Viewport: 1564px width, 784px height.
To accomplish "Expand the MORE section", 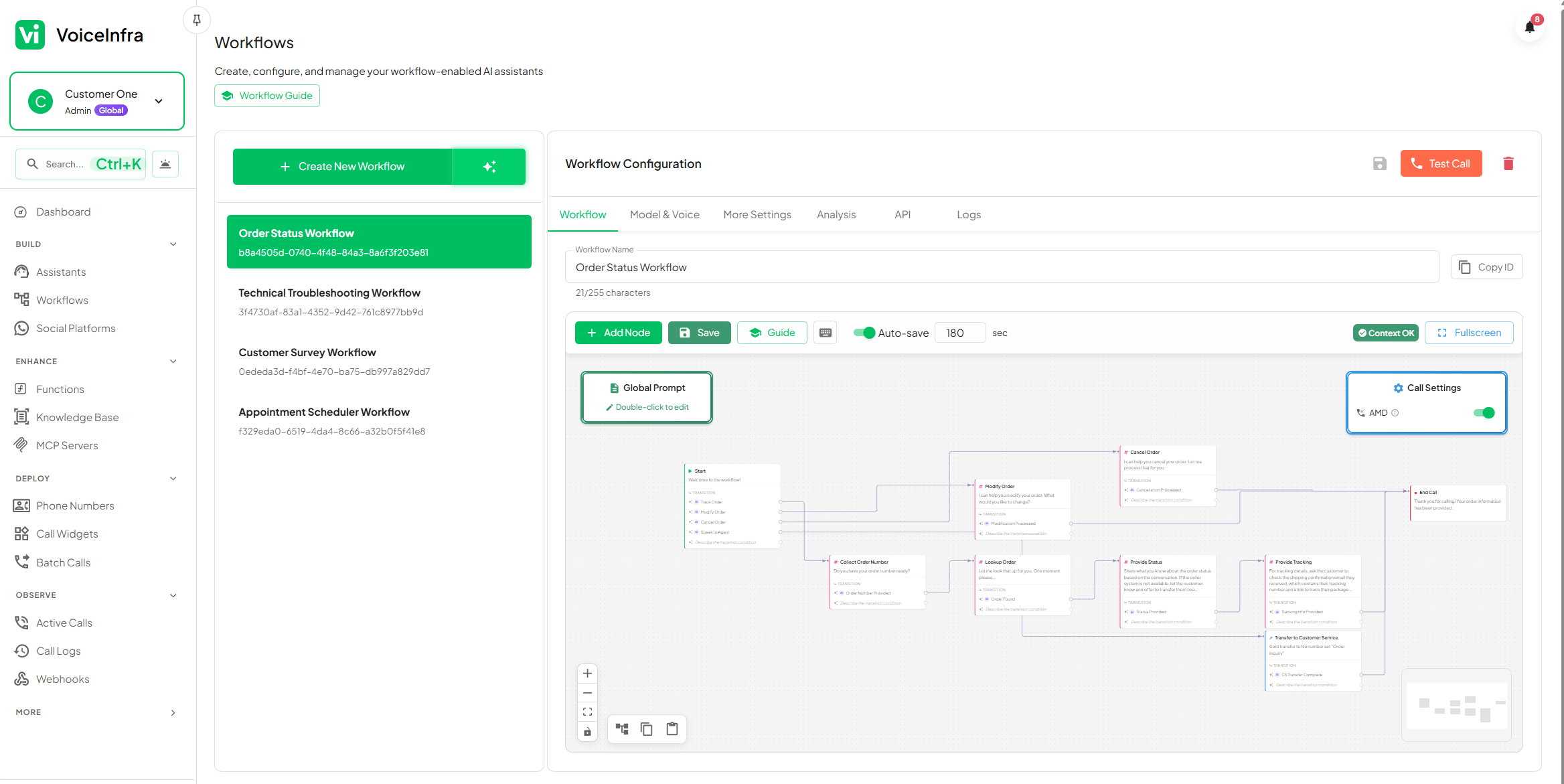I will [x=173, y=712].
